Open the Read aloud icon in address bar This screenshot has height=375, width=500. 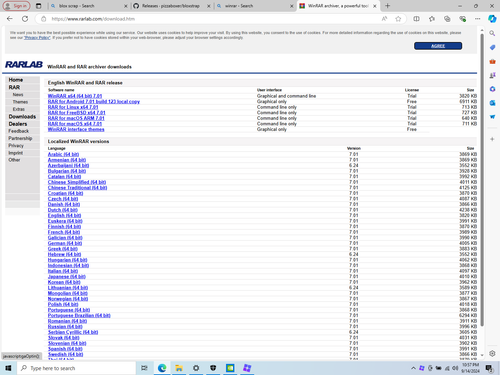click(384, 19)
